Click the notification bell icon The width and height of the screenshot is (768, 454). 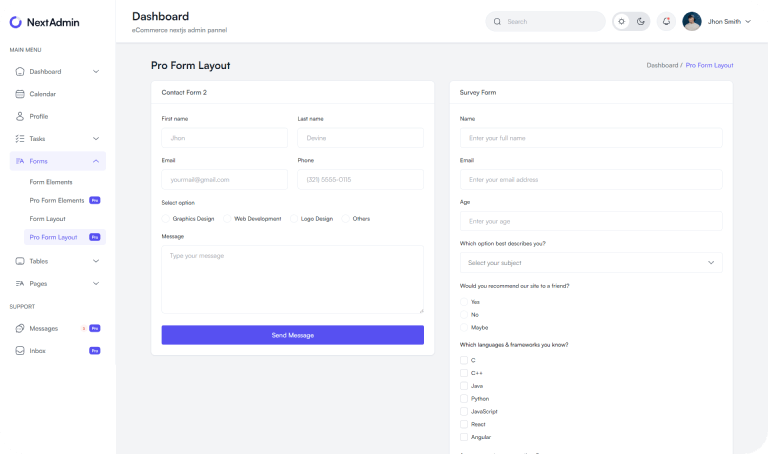666,21
